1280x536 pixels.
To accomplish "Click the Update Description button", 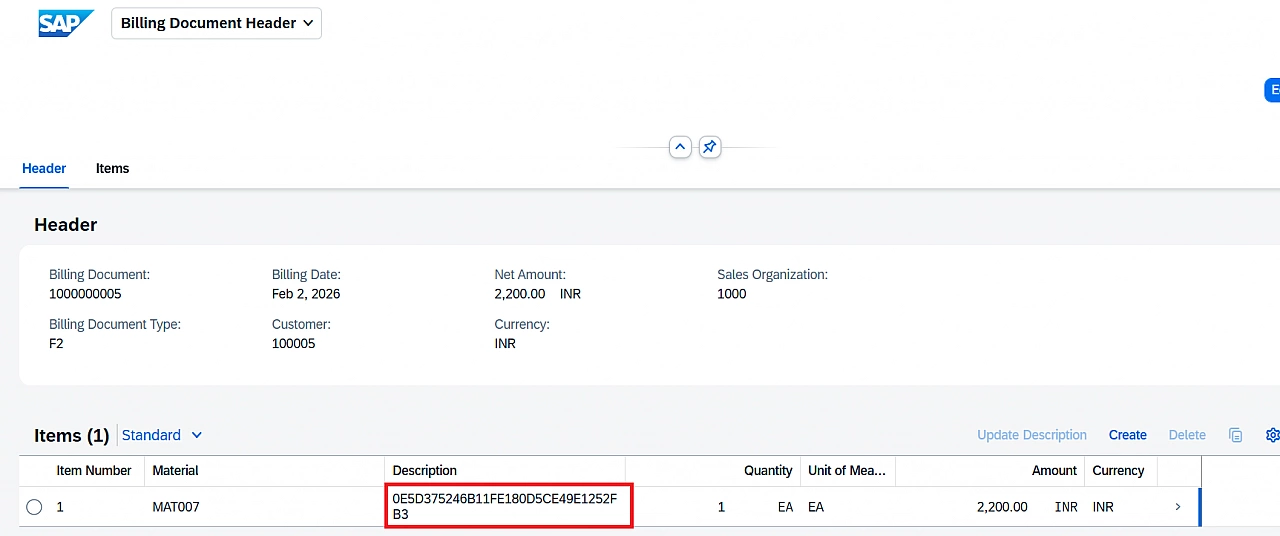I will 1031,435.
